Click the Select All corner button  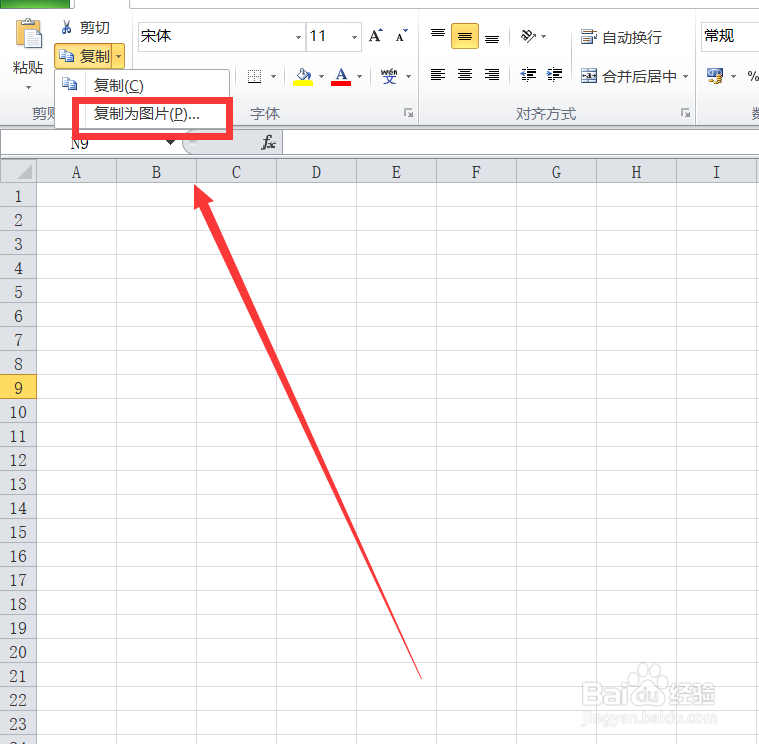pyautogui.click(x=18, y=172)
